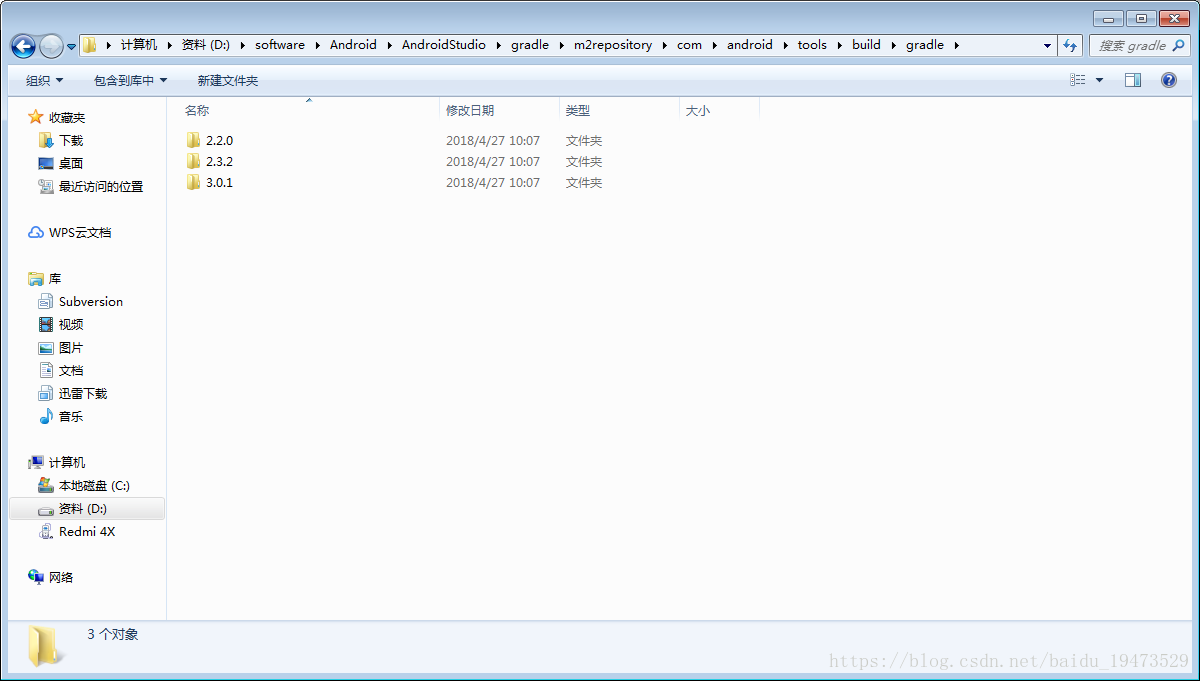Open the help question mark icon

coord(1168,80)
